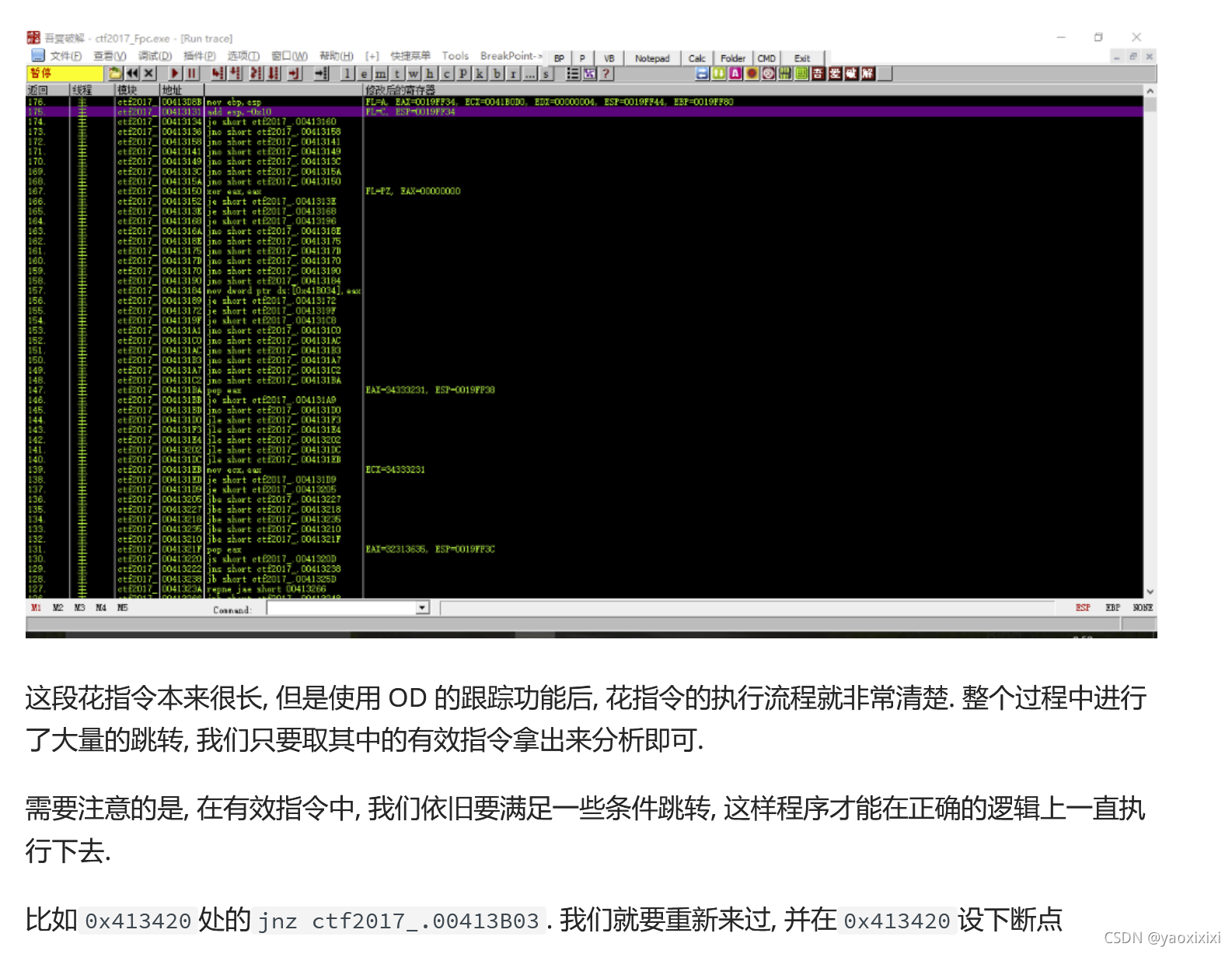Open the CPU window with the 'c' button
This screenshot has height=954, width=1232.
click(447, 73)
